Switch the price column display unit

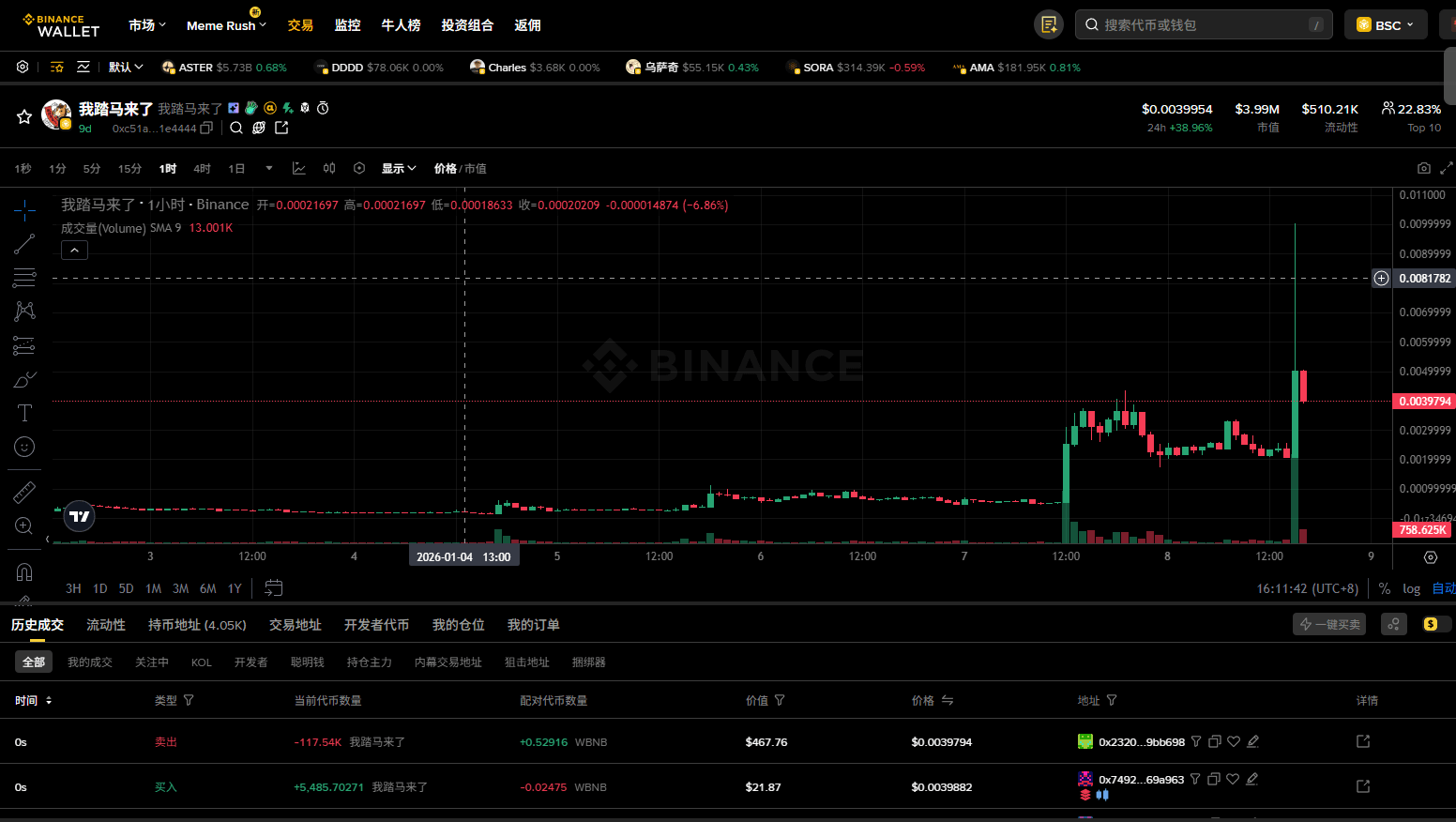[x=948, y=700]
